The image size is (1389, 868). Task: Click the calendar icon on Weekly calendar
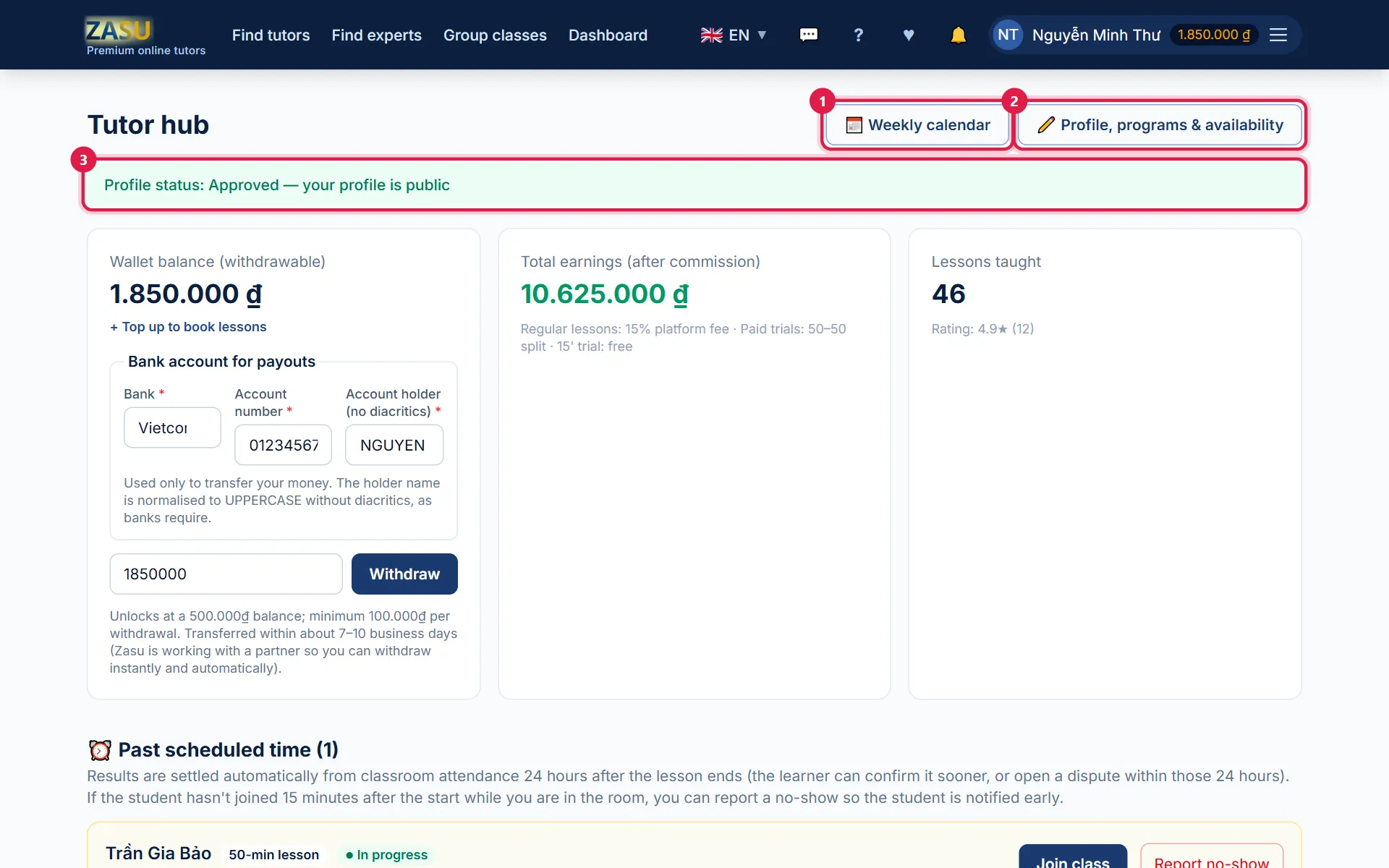(854, 125)
